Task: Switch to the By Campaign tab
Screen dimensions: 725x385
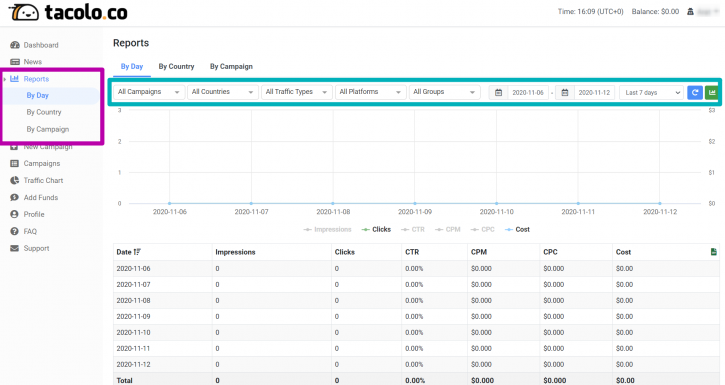Action: click(231, 67)
